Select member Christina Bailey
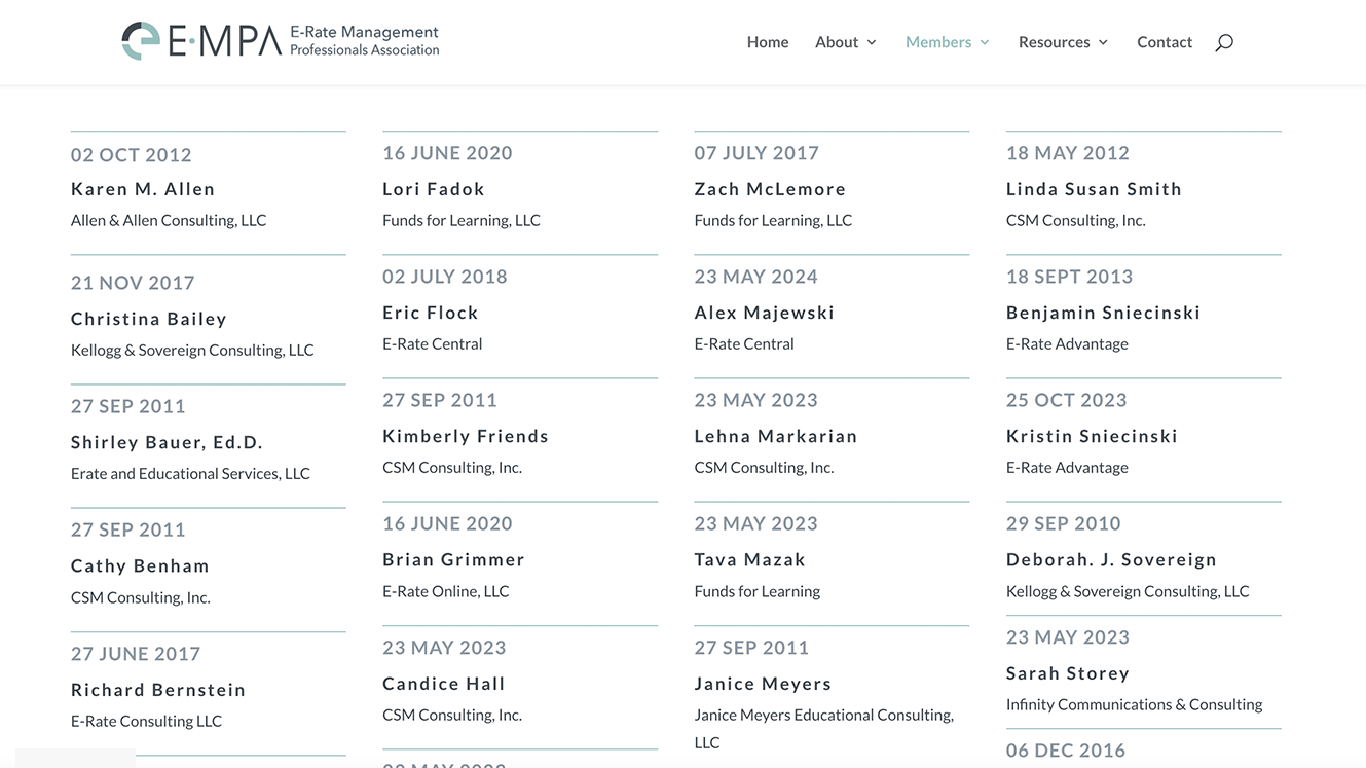This screenshot has width=1366, height=768. tap(149, 319)
